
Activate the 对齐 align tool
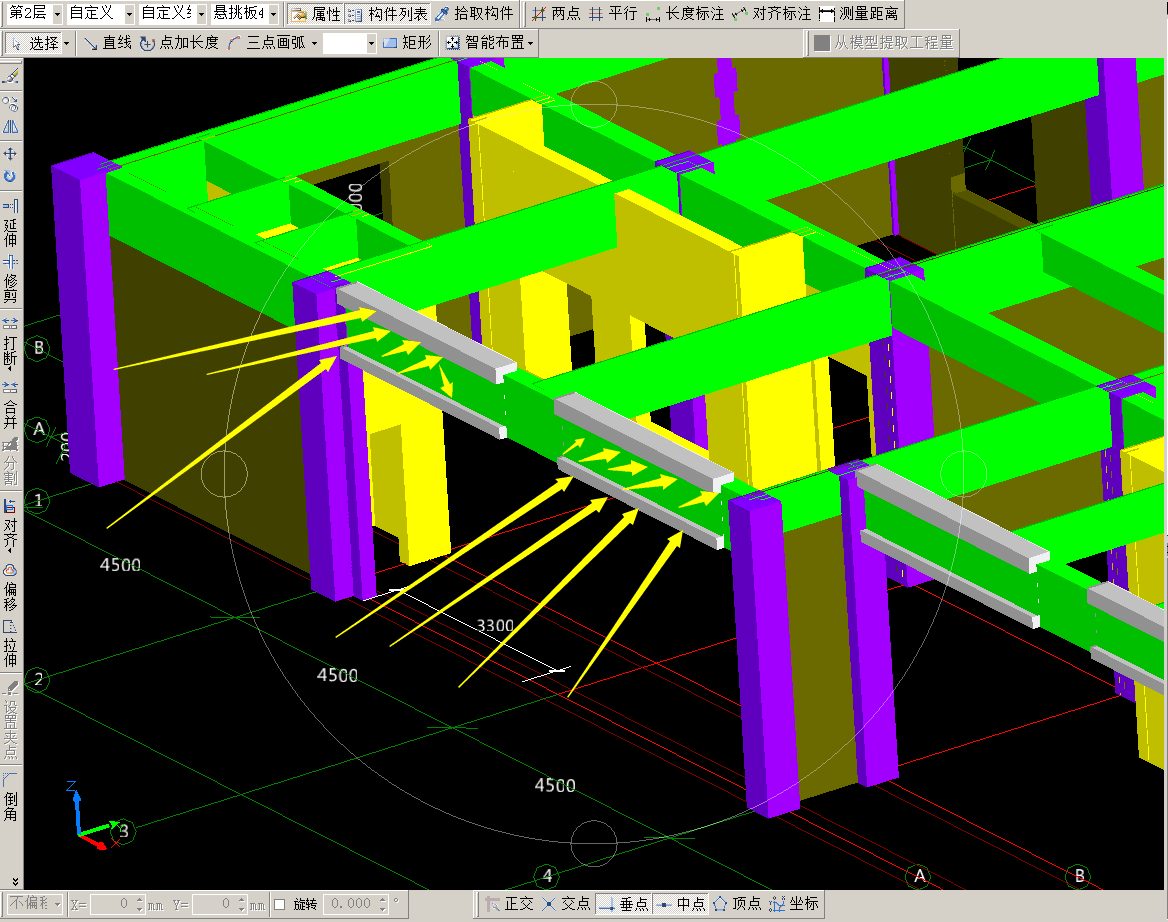tap(10, 526)
